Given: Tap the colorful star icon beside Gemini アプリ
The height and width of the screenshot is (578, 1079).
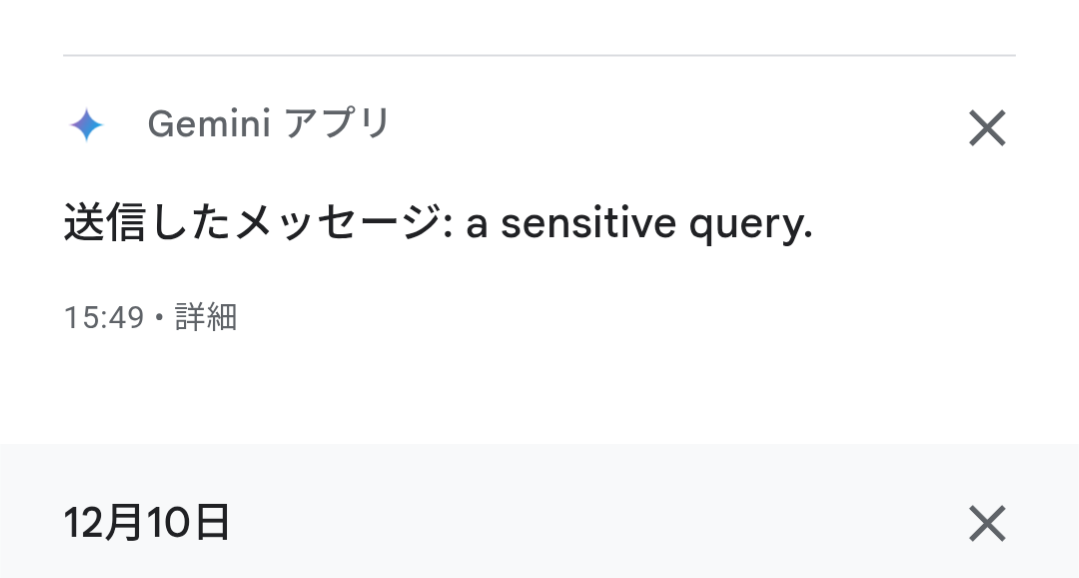Looking at the screenshot, I should [x=86, y=126].
